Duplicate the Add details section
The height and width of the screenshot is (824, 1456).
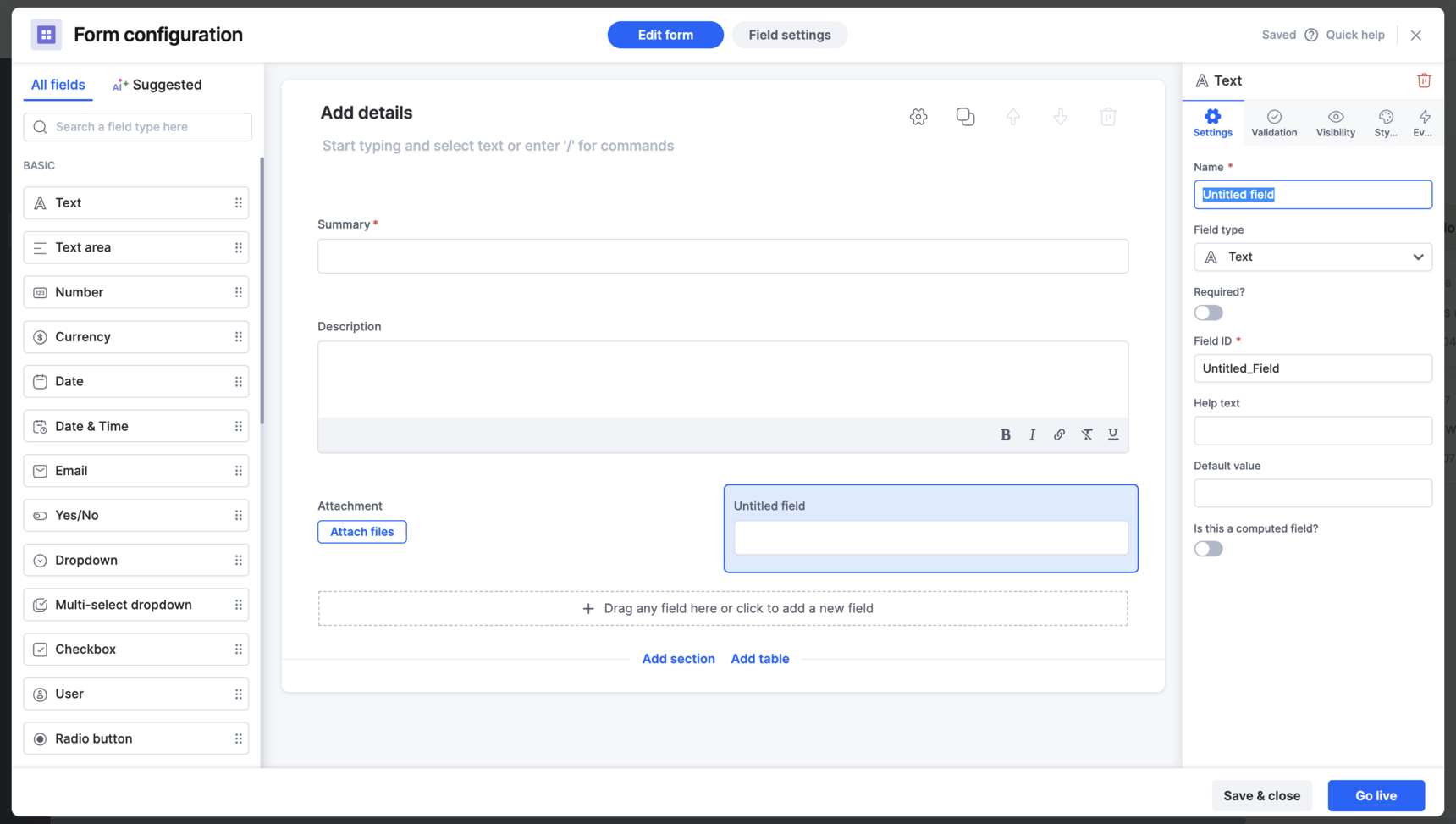(965, 117)
